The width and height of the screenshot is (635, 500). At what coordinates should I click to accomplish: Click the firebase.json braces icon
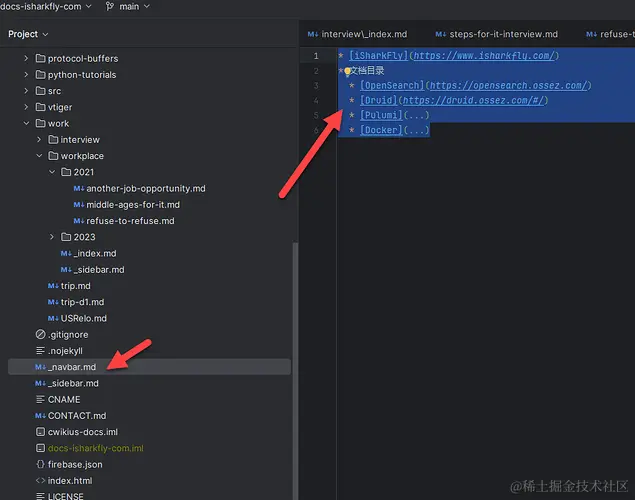40,464
